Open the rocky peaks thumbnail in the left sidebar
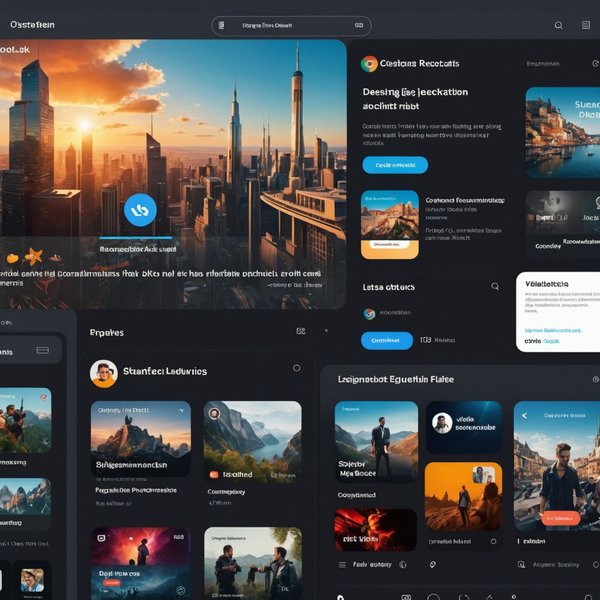Screen dimensions: 600x600 click(x=25, y=496)
